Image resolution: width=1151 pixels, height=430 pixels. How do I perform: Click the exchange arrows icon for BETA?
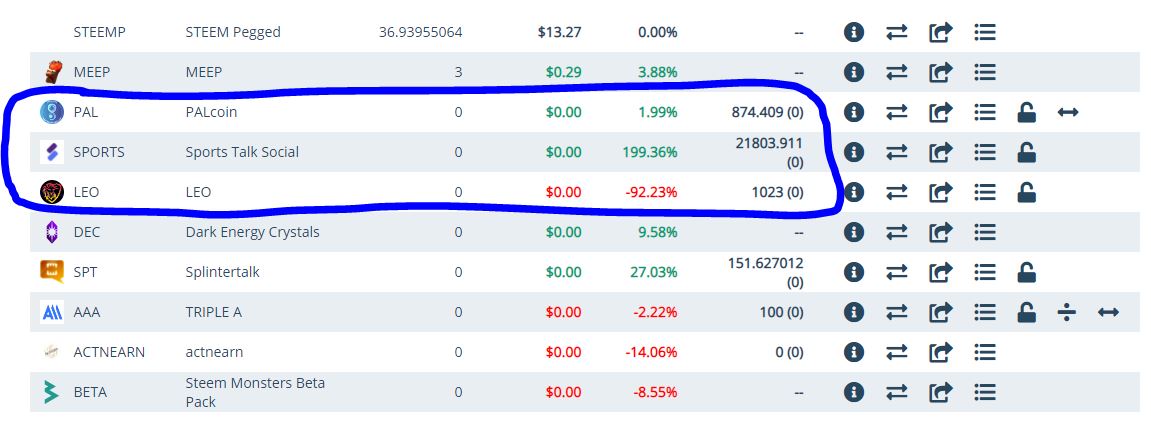pyautogui.click(x=896, y=392)
